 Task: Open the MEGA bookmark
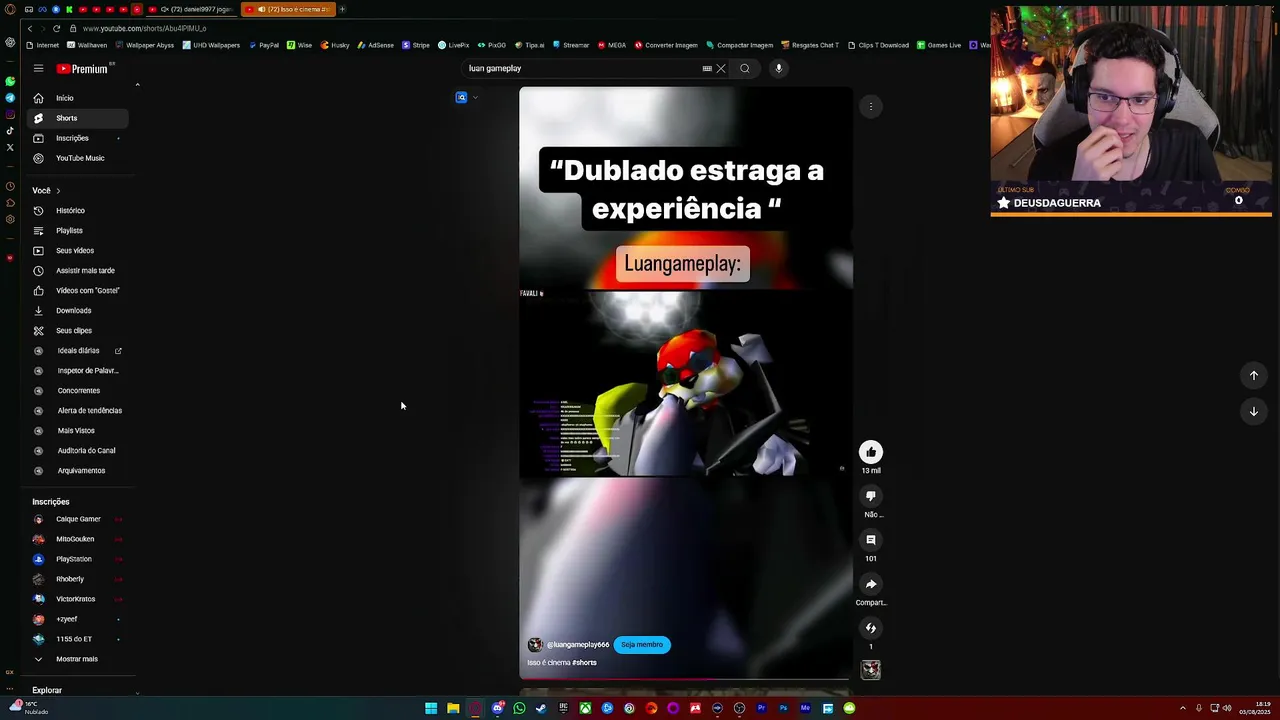coord(612,45)
